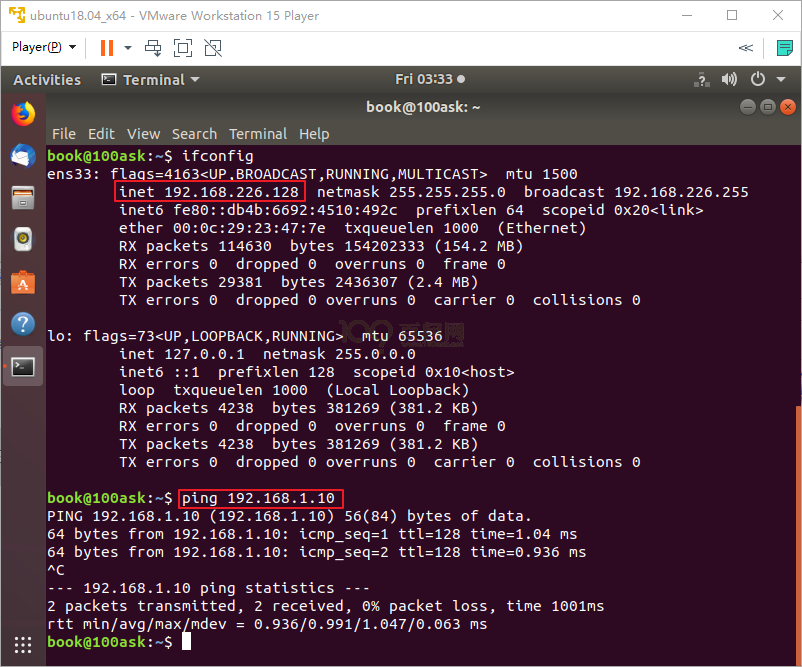This screenshot has width=802, height=667.
Task: Click the terminal scrollbar handle
Action: [798, 535]
